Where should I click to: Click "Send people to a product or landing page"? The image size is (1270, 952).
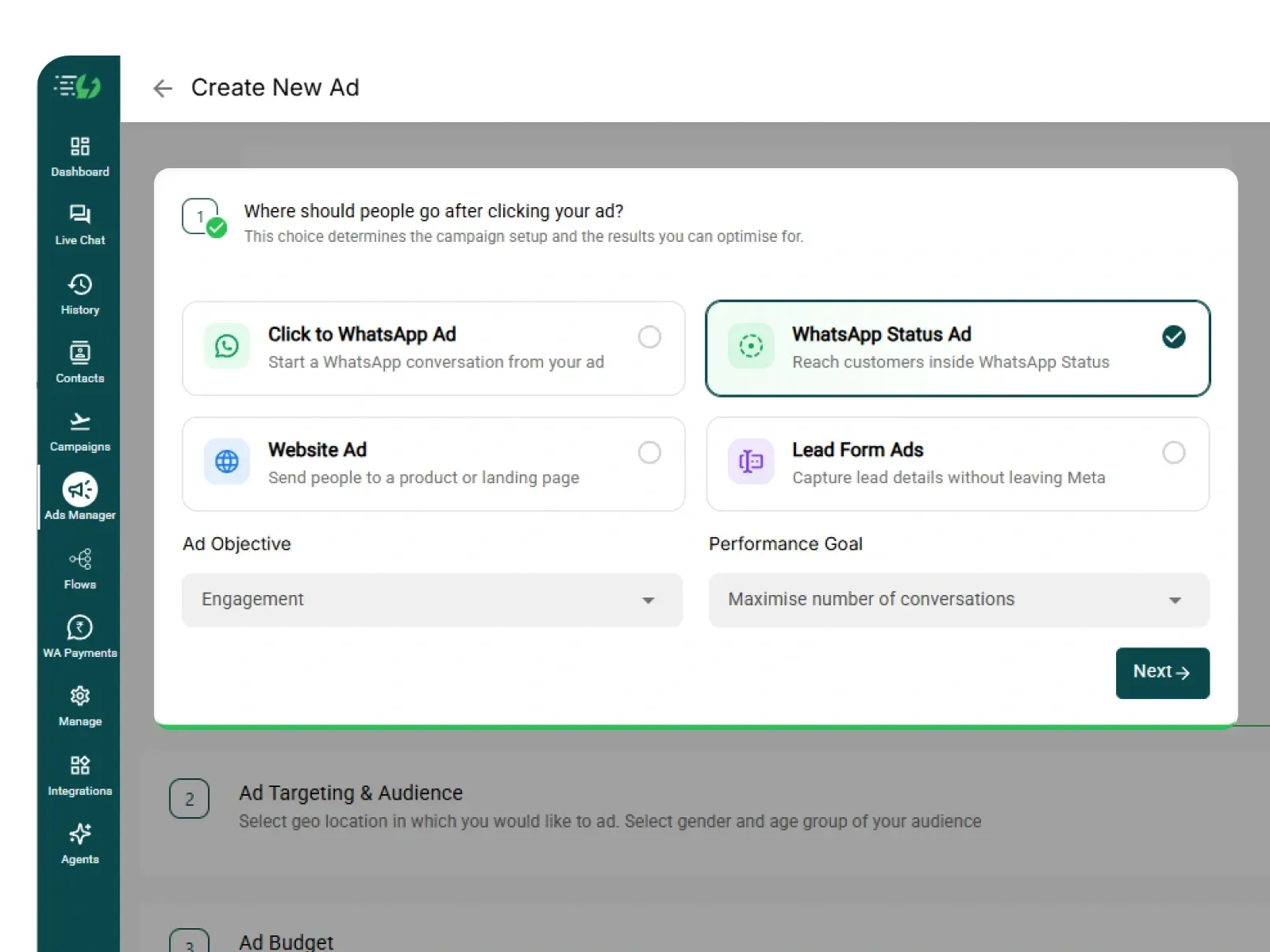click(424, 478)
